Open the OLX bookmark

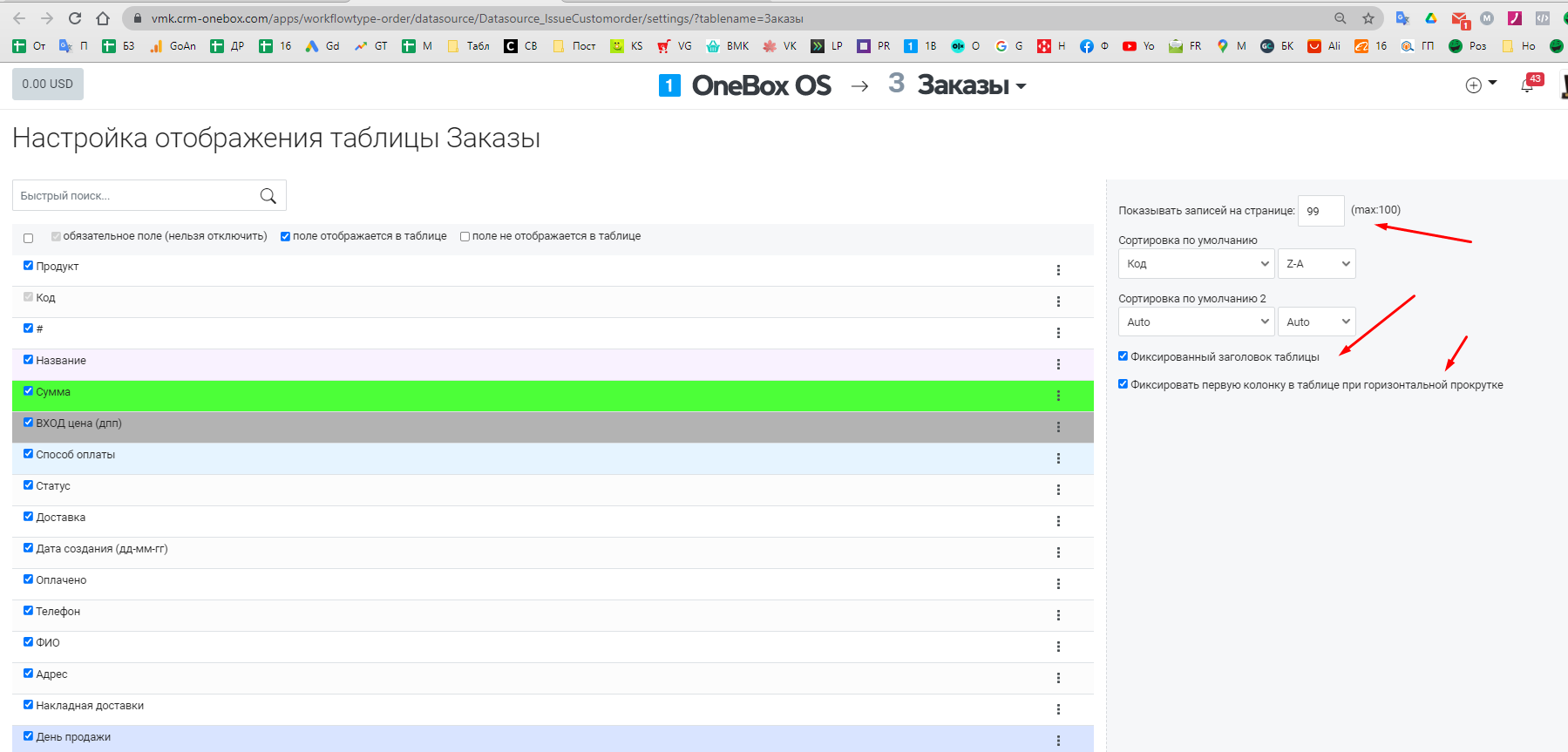[965, 46]
